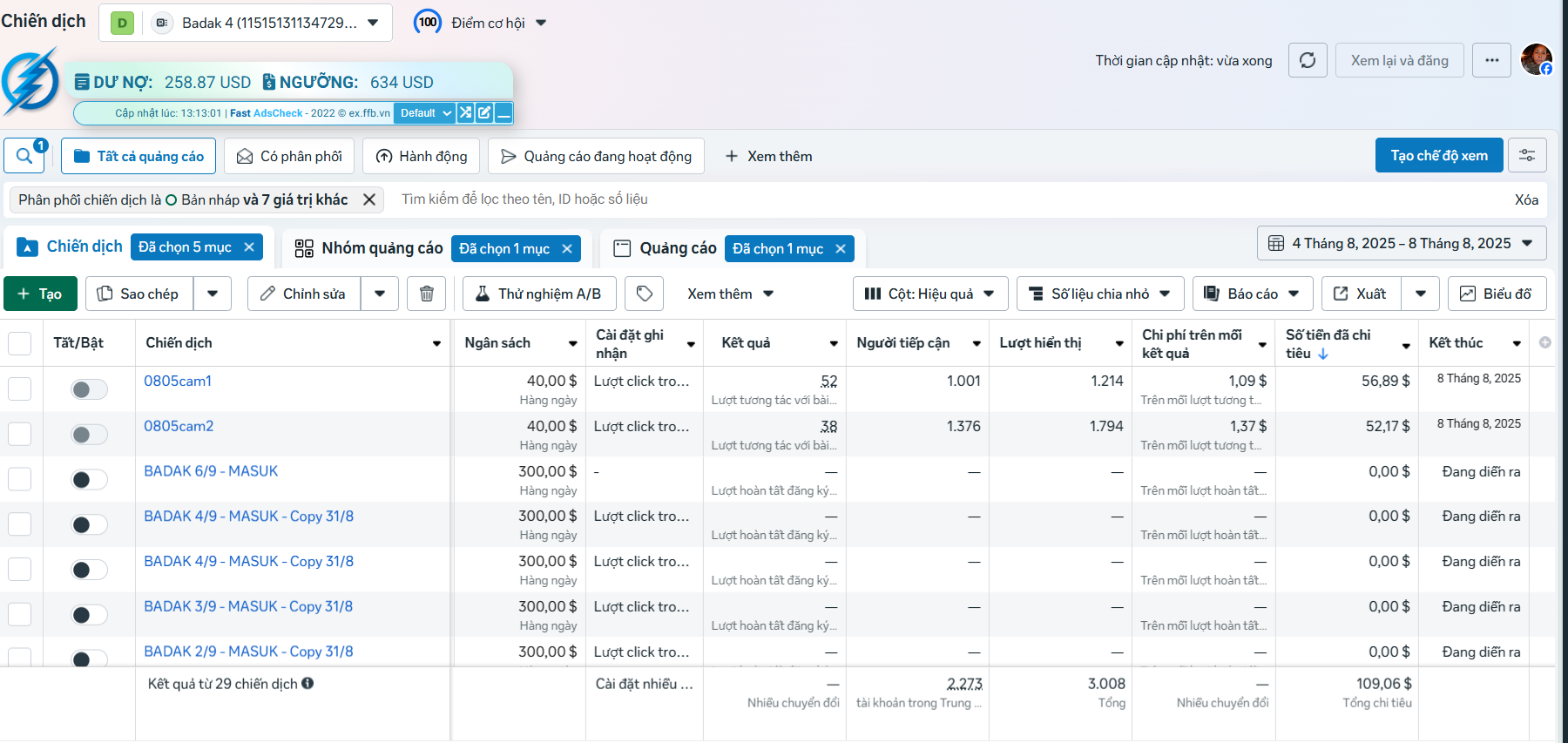This screenshot has width=1568, height=743.
Task: Open the Cột: Hiệu quả dropdown
Action: tap(930, 294)
